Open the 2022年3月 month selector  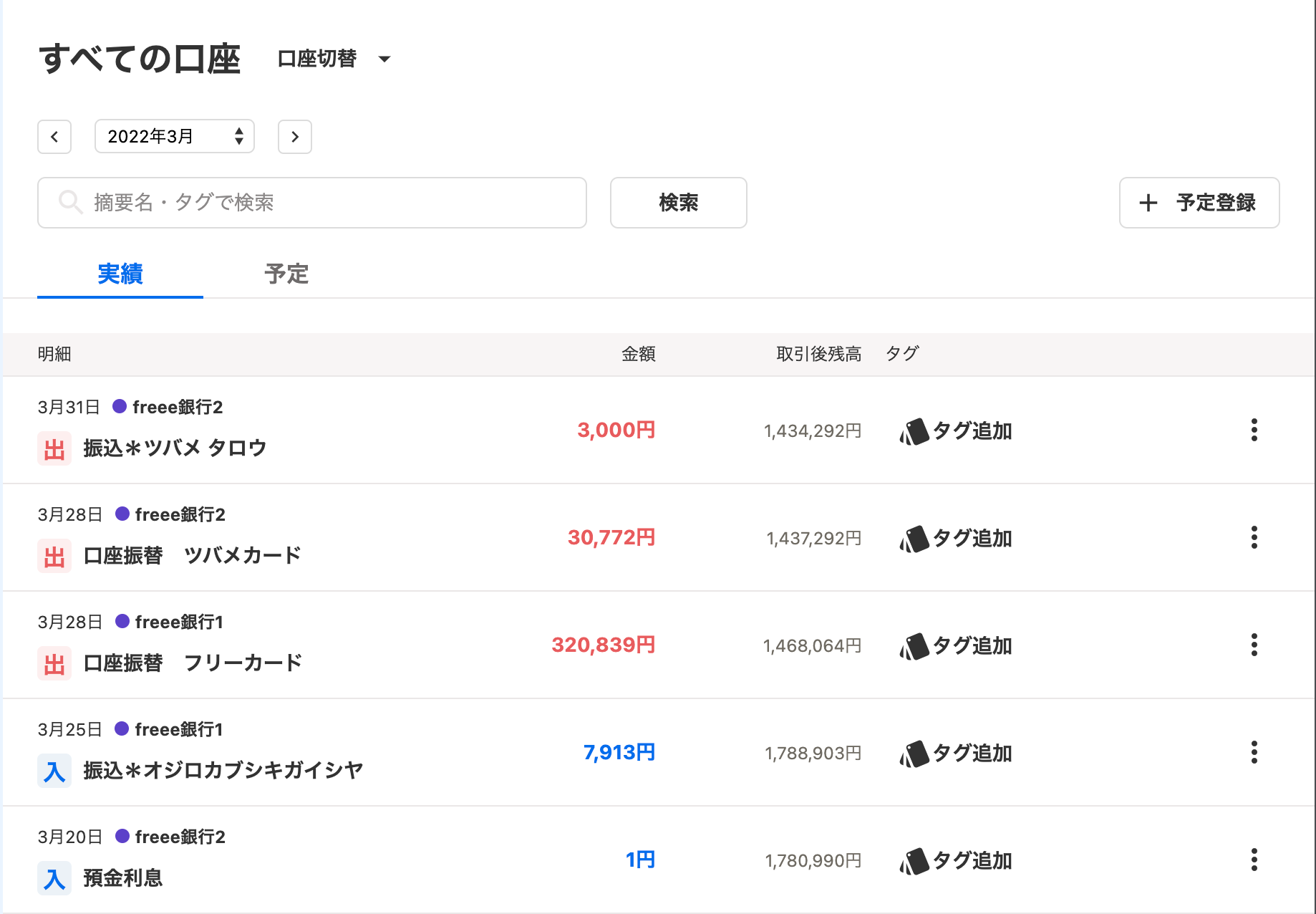pyautogui.click(x=175, y=137)
